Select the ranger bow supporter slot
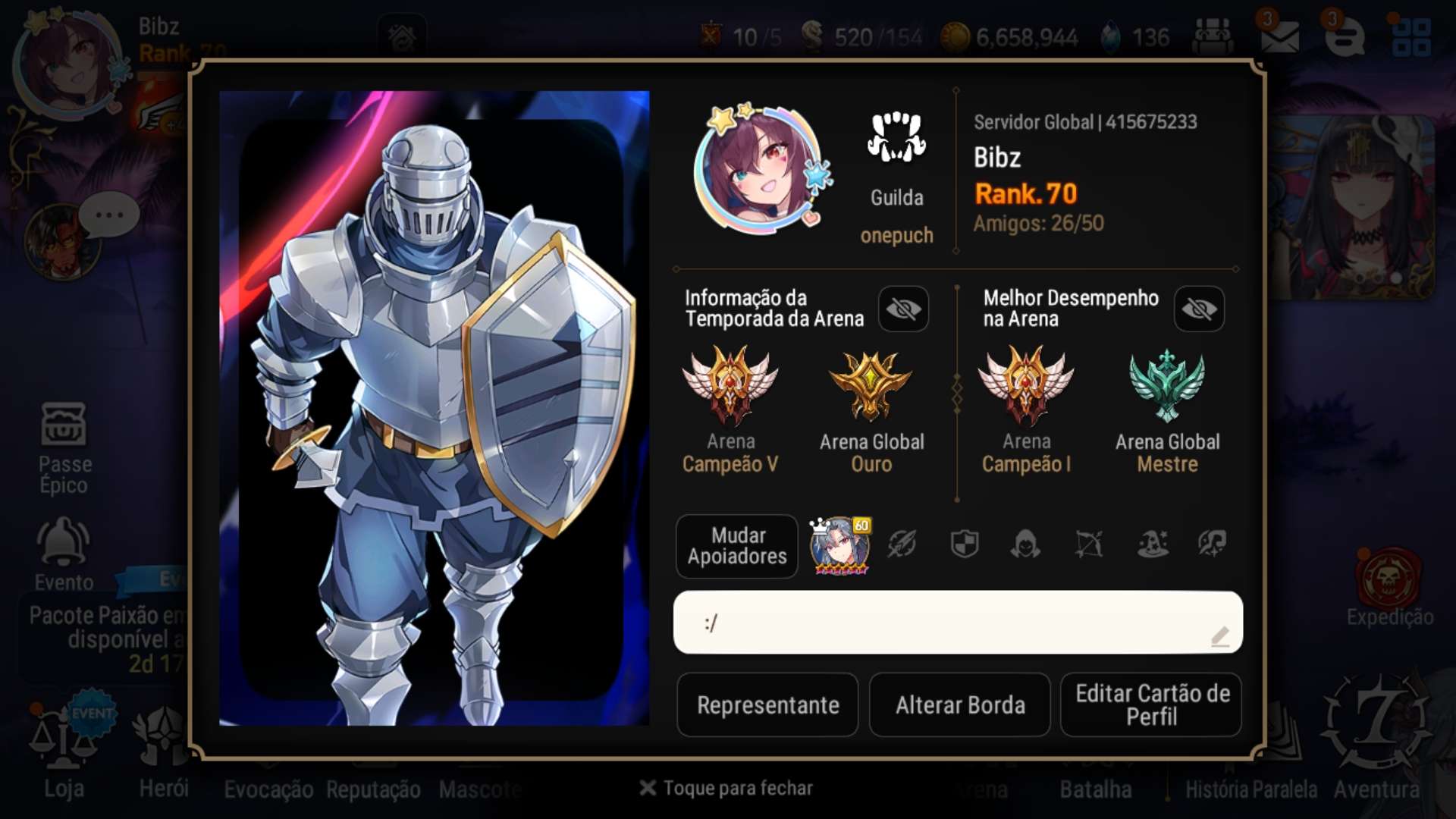The image size is (1456, 819). (x=1088, y=544)
